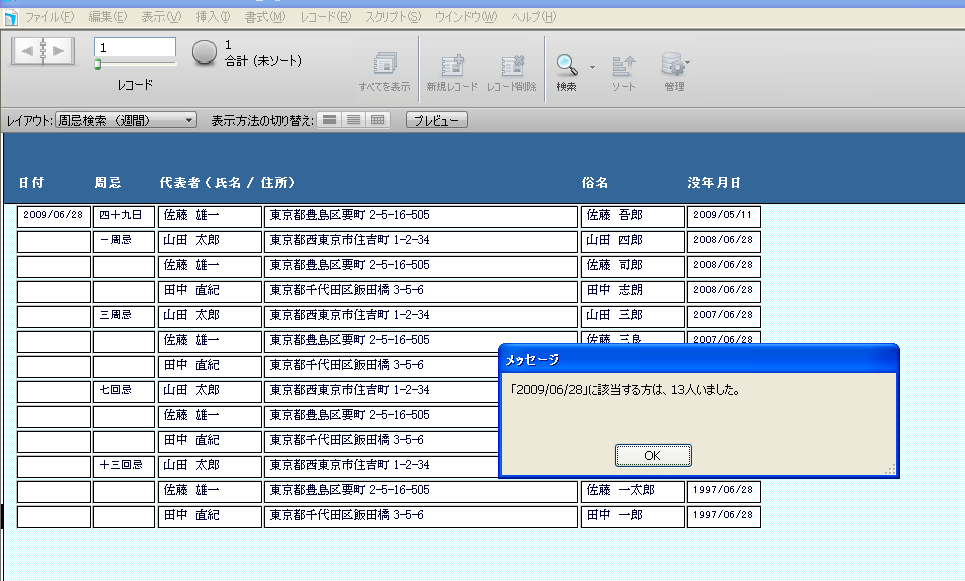Open the レイアウト dropdown menu
Image resolution: width=965 pixels, height=581 pixels.
pos(126,120)
